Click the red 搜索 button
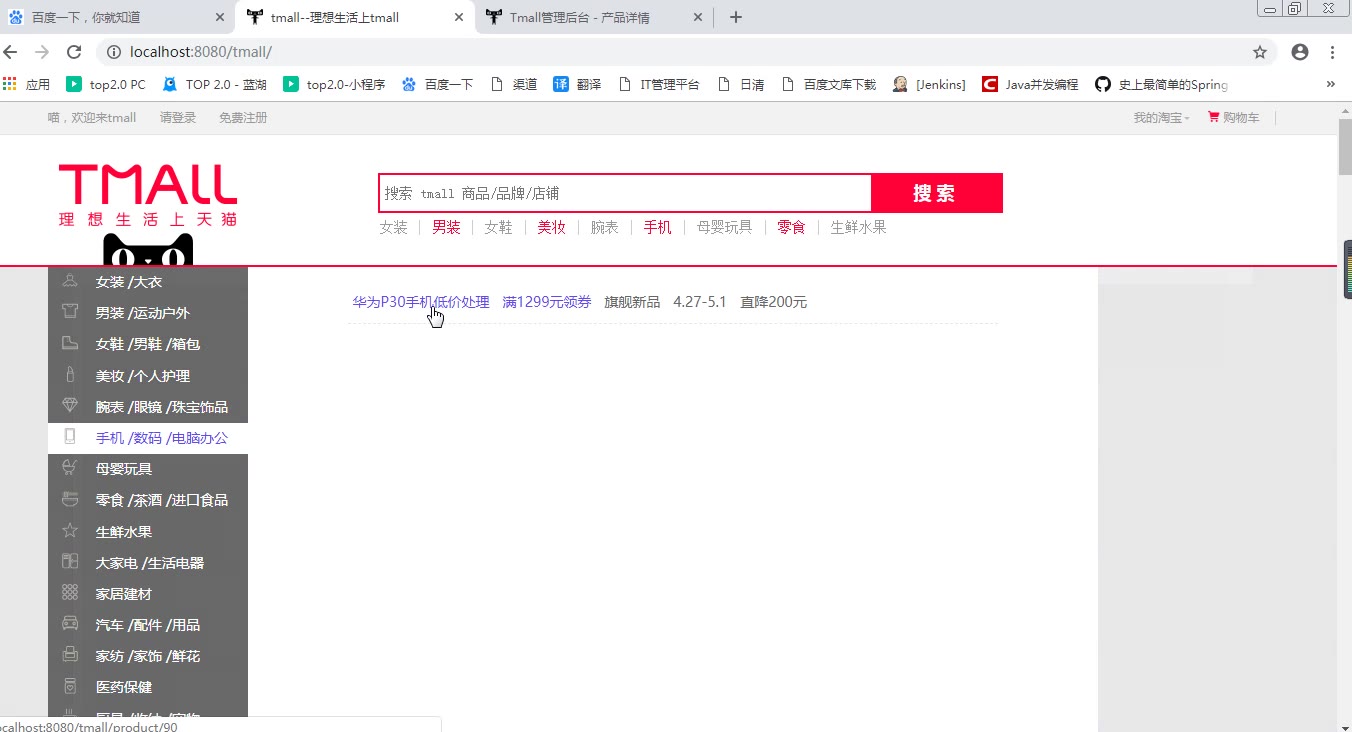The image size is (1352, 732). click(936, 193)
